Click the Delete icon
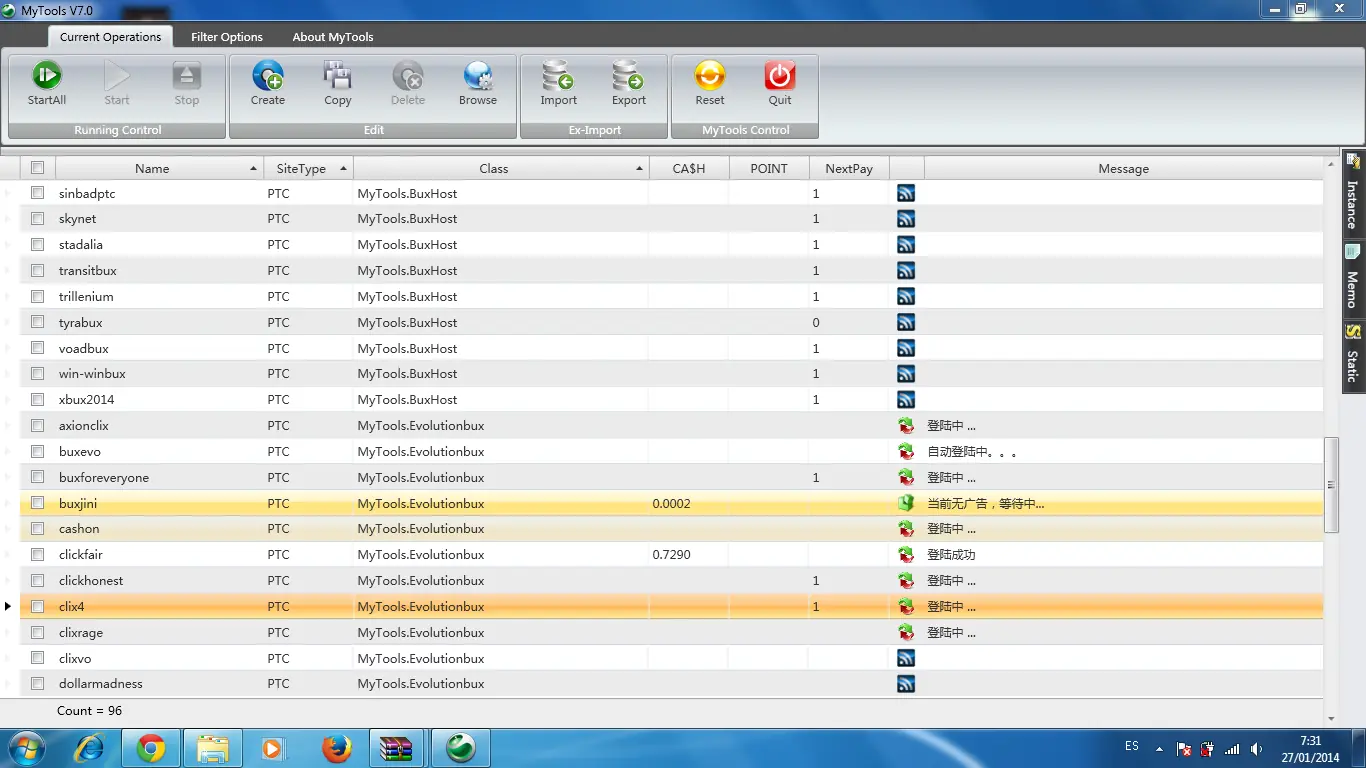This screenshot has width=1366, height=768. (408, 76)
